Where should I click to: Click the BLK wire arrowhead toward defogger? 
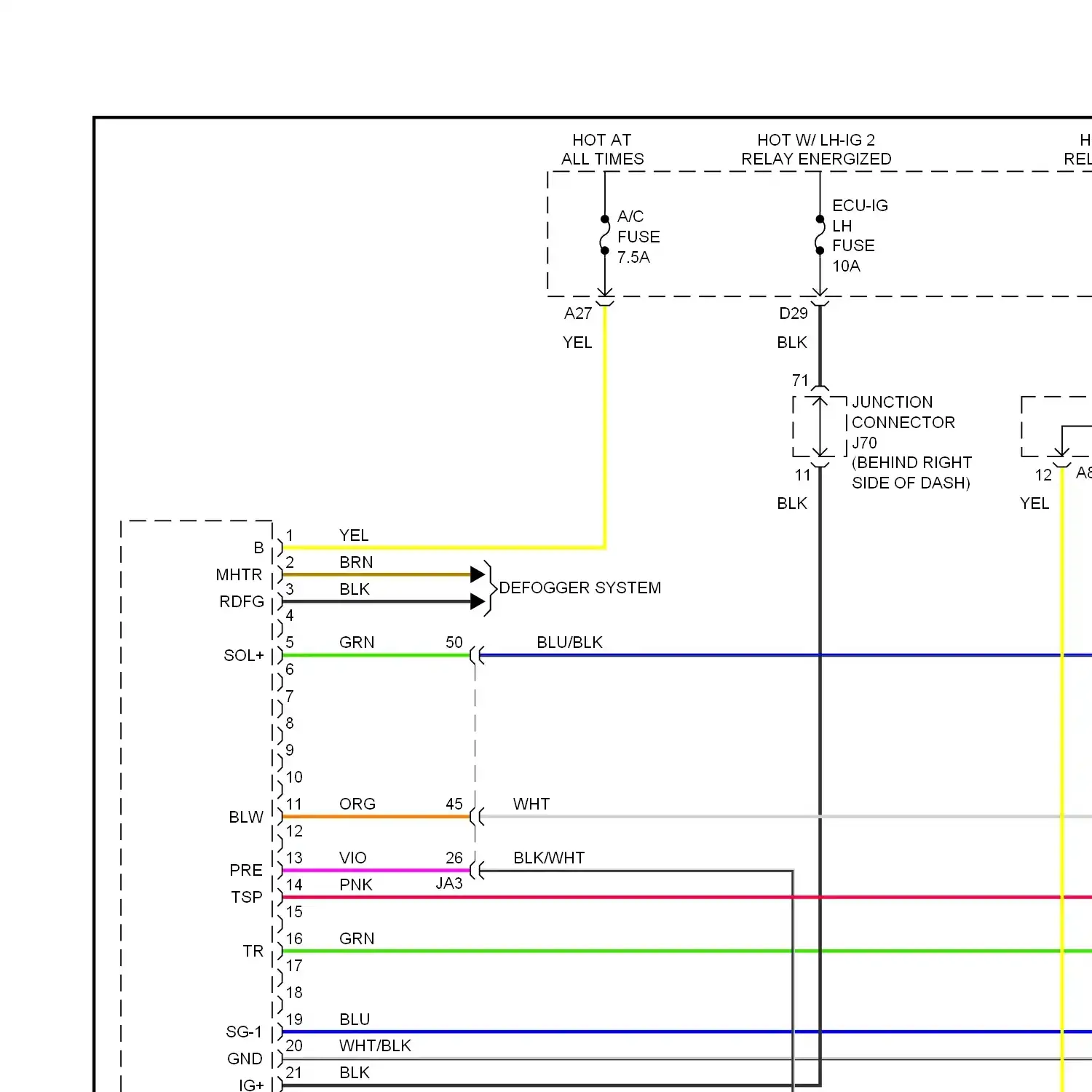click(x=478, y=601)
